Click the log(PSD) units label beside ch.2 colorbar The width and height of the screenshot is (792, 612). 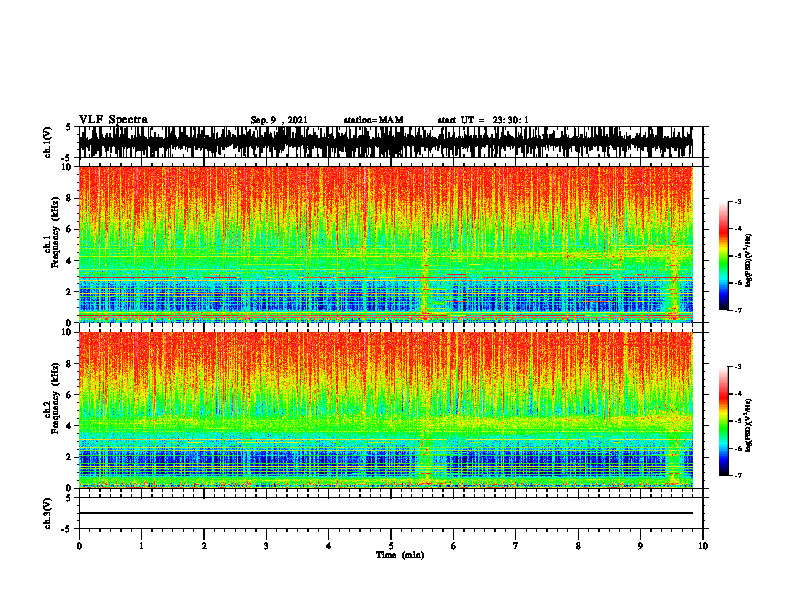749,424
